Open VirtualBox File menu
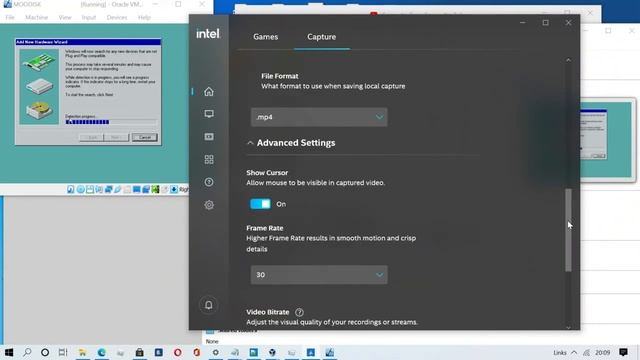This screenshot has height=360, width=640. coord(10,18)
